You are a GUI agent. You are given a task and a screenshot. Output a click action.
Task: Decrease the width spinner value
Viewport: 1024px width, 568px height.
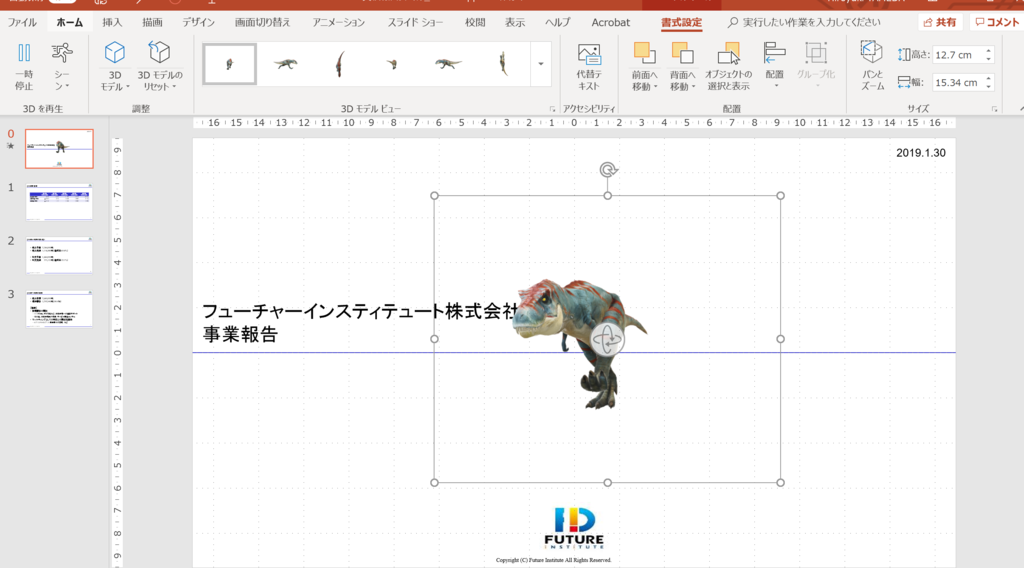coord(989,87)
